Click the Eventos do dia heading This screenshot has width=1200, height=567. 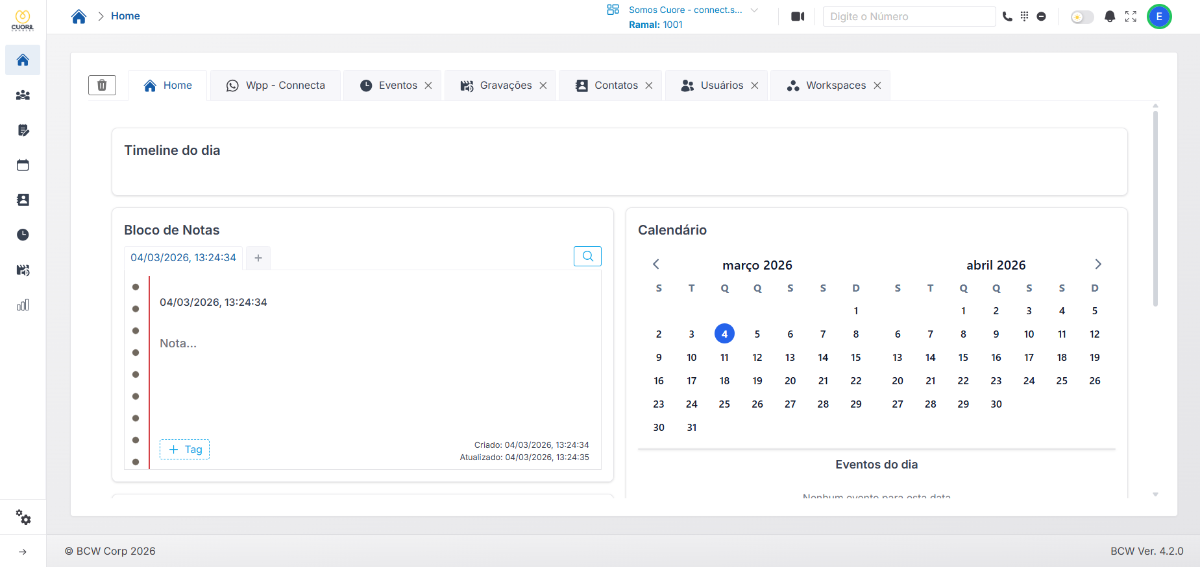877,464
